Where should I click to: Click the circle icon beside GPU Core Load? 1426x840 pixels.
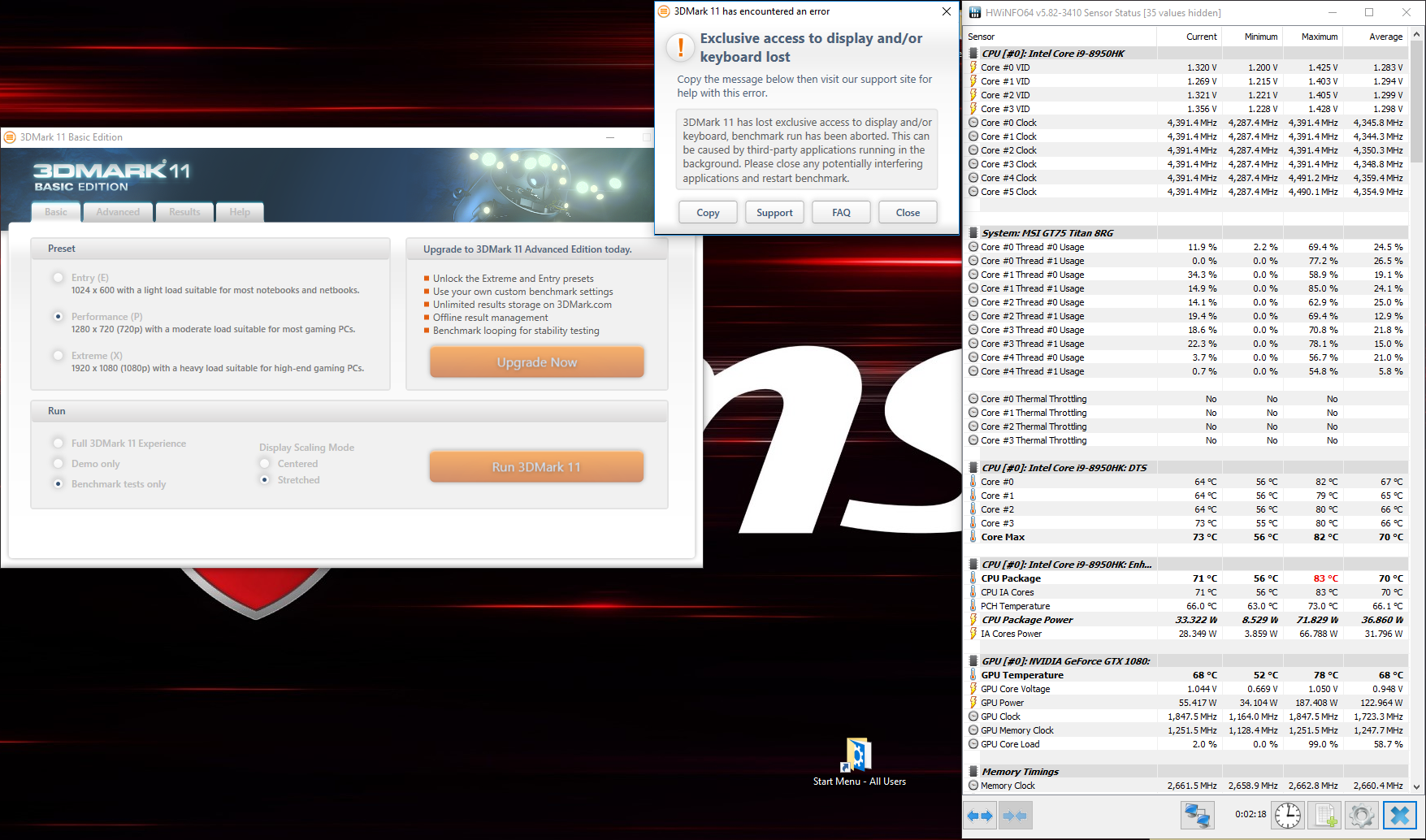coord(973,744)
